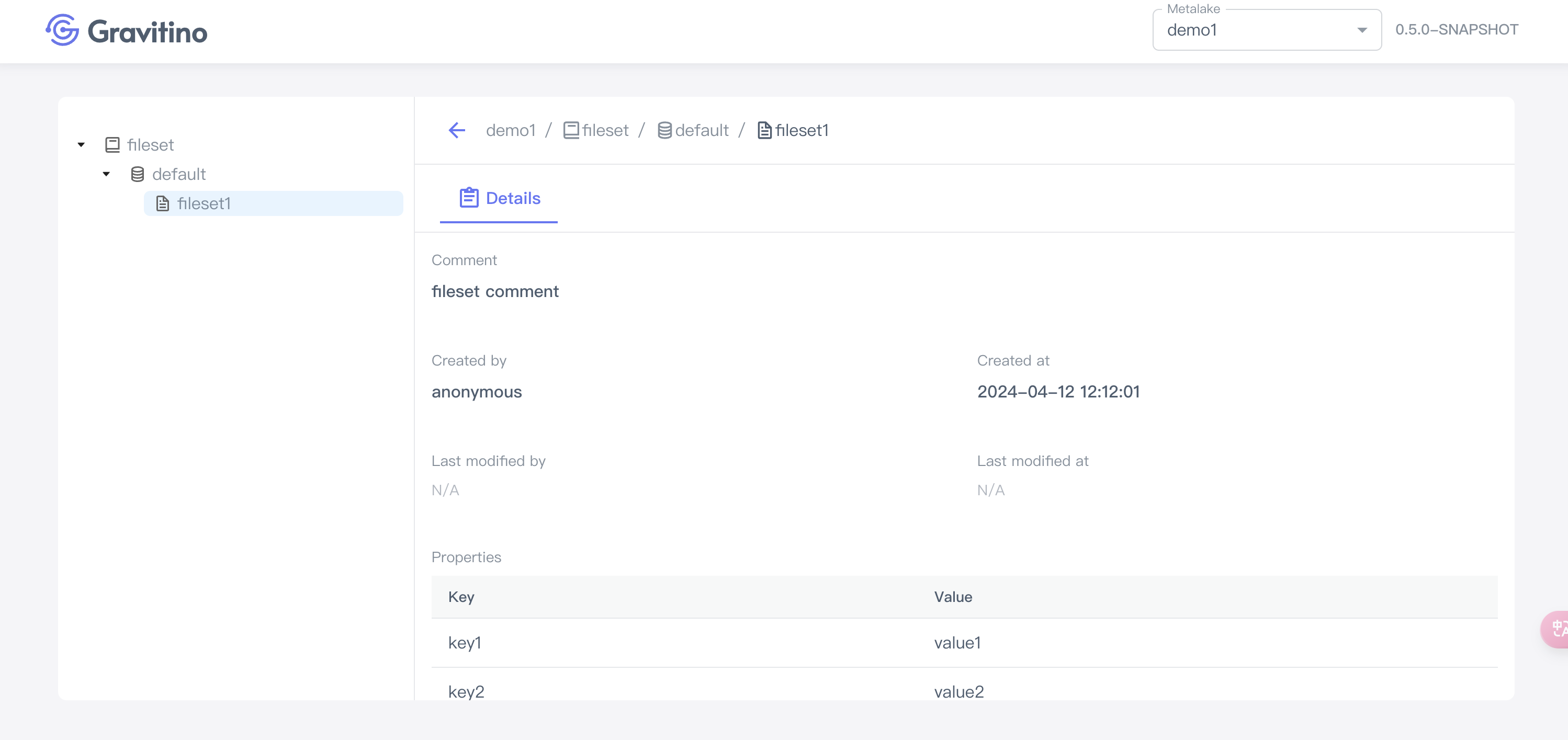Click the Gravitino brand name text
This screenshot has height=740, width=1568.
click(x=148, y=32)
